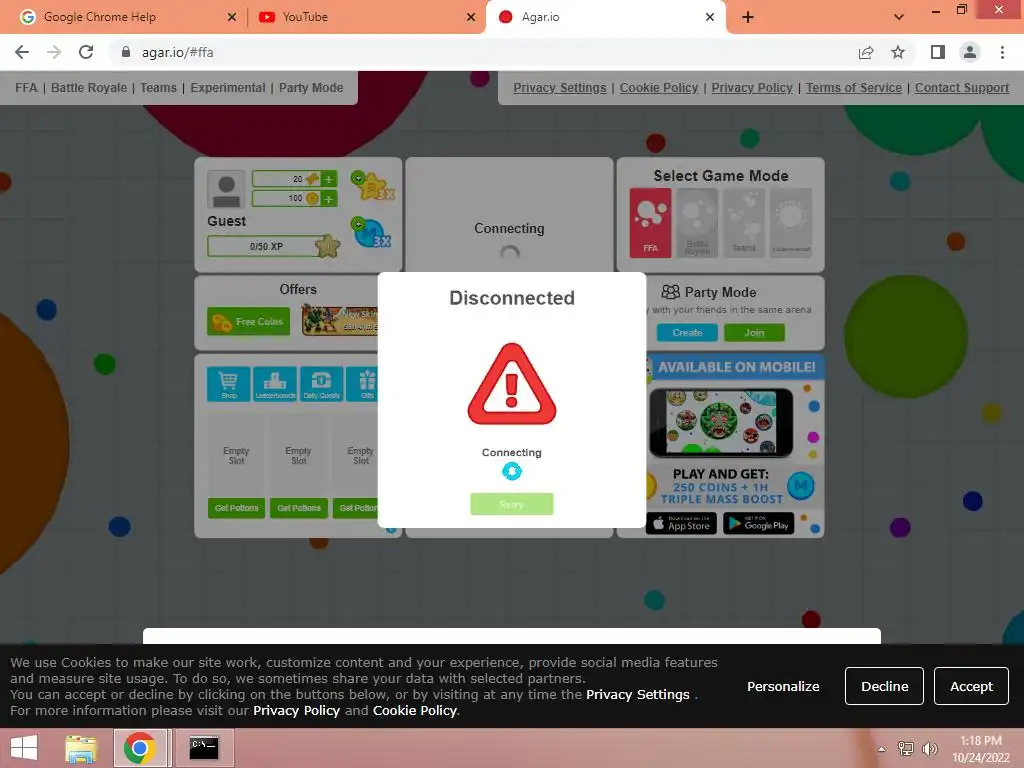Click the first Get Potions button
The height and width of the screenshot is (768, 1024).
point(236,508)
